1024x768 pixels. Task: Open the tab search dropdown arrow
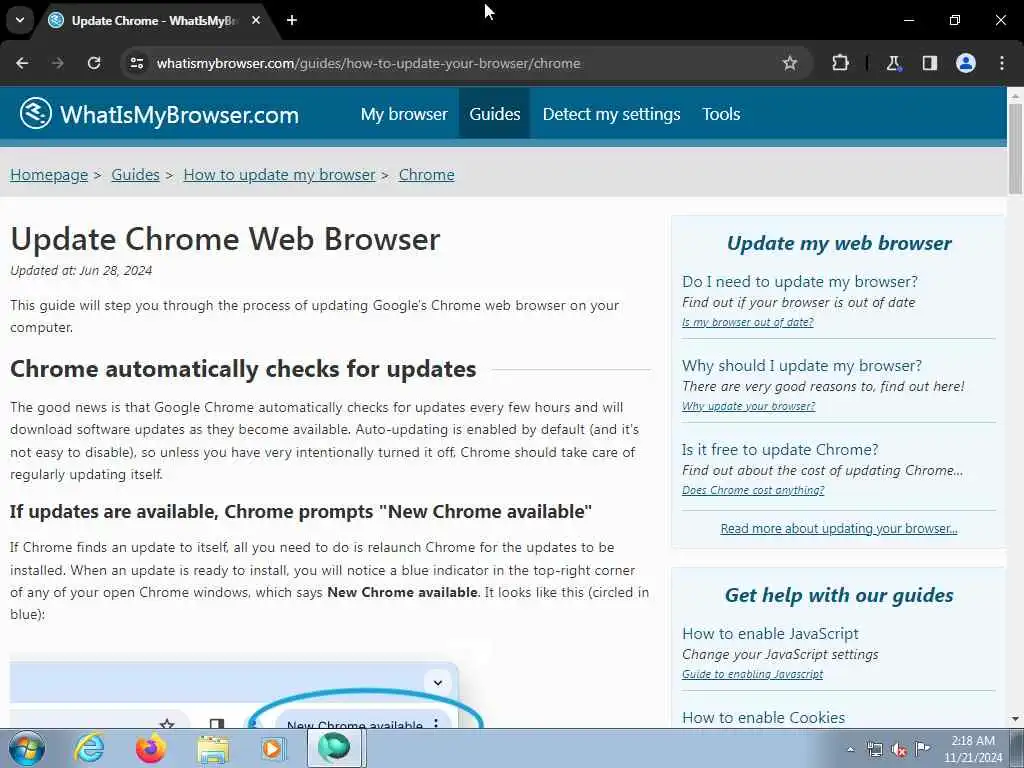click(x=20, y=20)
